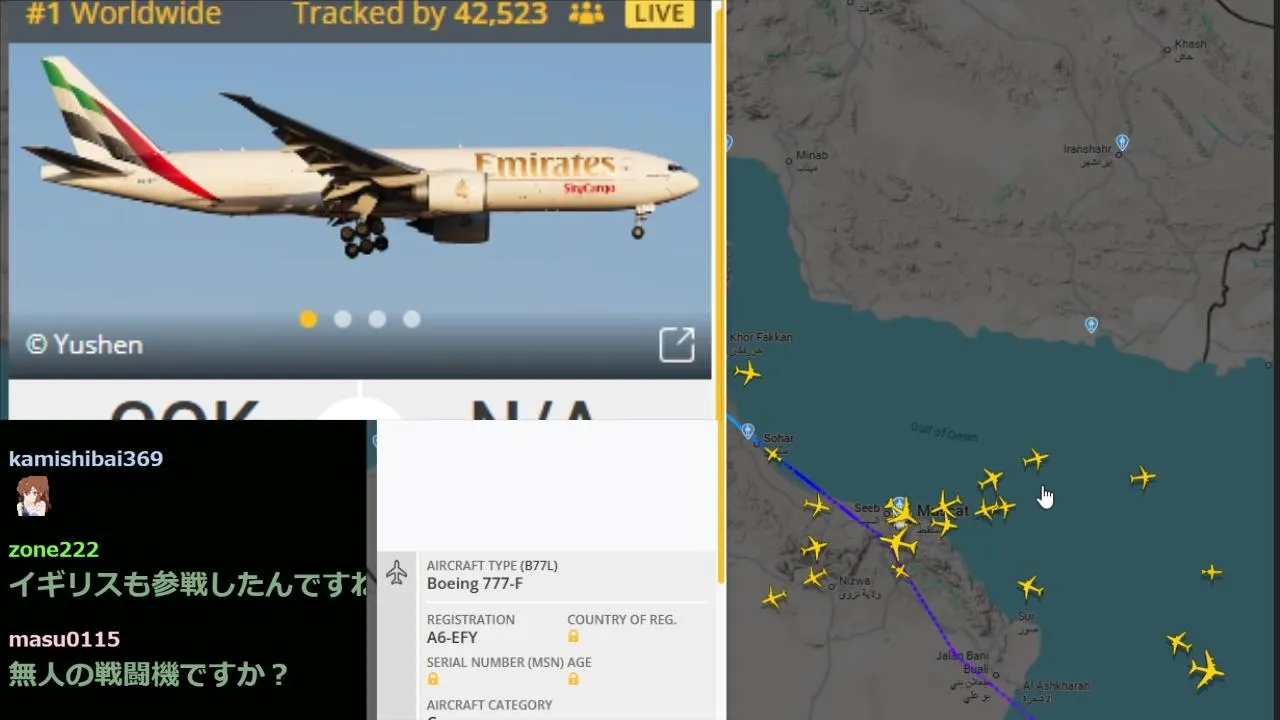Click the locked Country of Reg. padlock
The height and width of the screenshot is (720, 1280).
[x=573, y=636]
